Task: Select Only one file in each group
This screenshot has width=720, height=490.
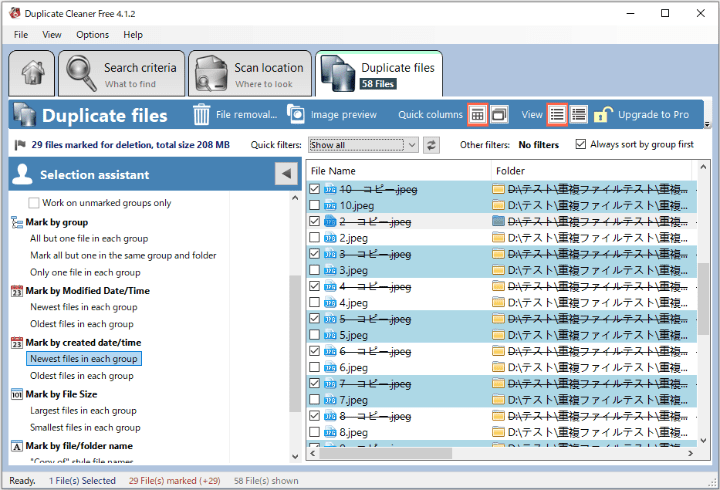Action: [85, 273]
